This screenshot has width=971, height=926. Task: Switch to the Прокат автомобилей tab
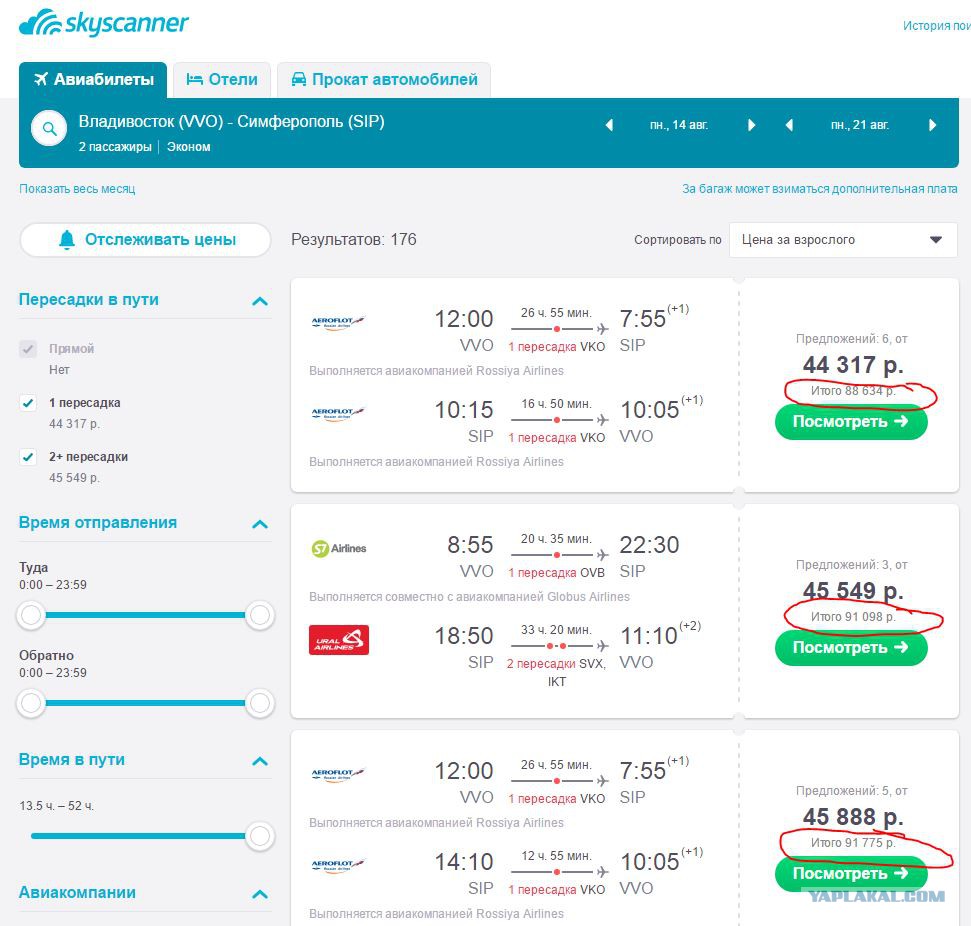click(384, 80)
